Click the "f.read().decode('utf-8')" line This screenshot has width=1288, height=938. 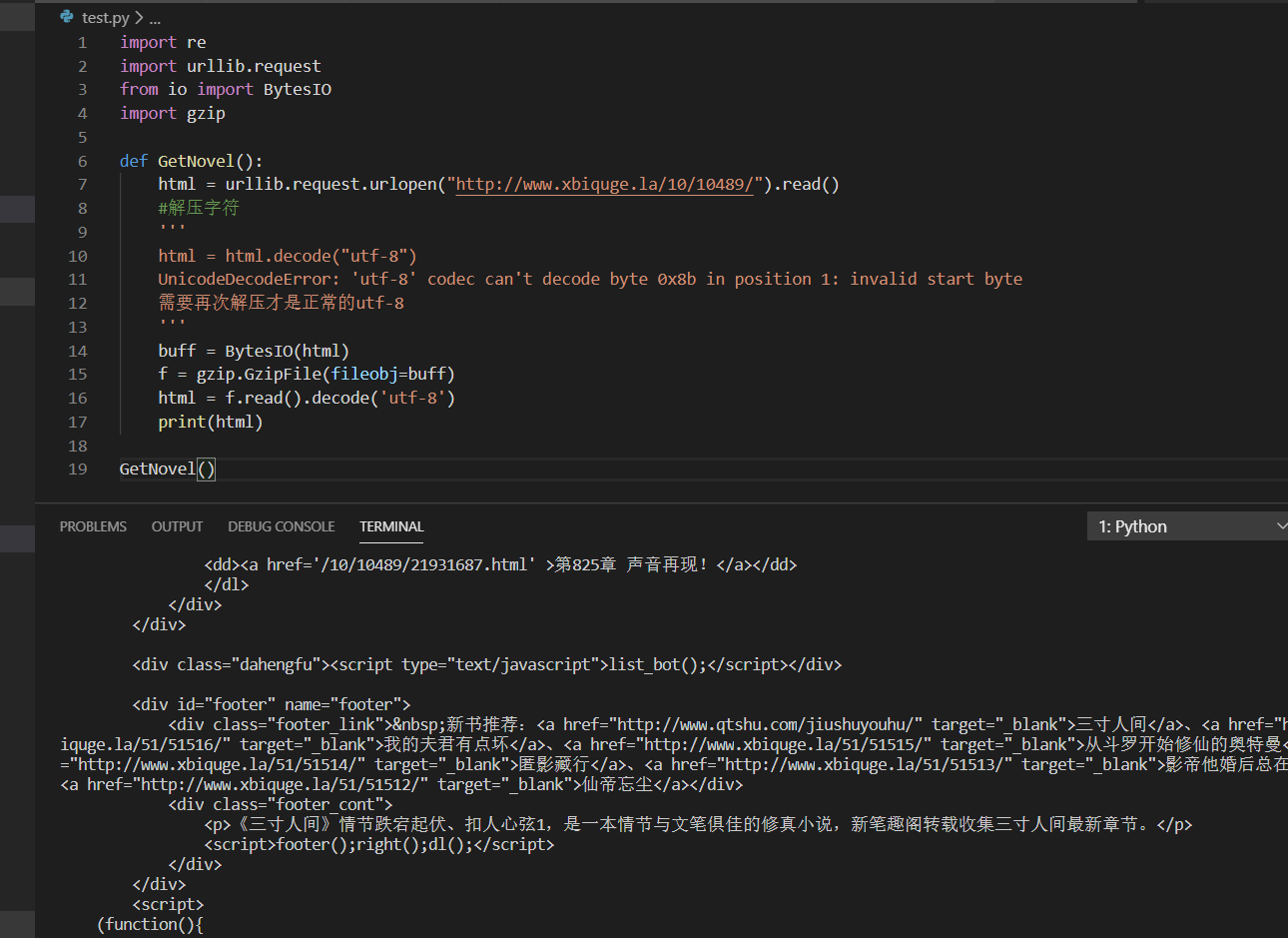[307, 399]
